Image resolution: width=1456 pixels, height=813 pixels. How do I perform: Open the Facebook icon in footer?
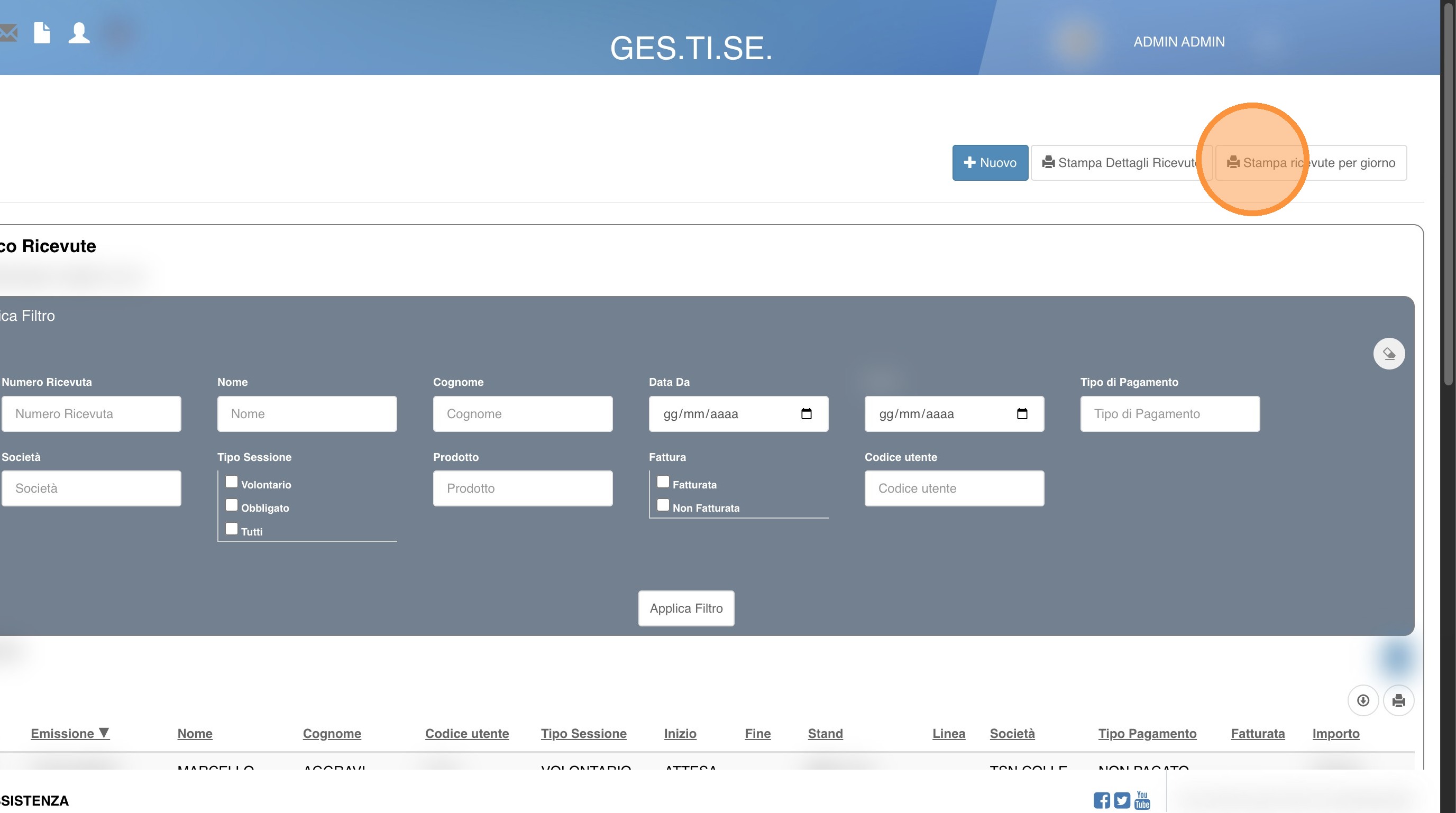tap(1101, 800)
